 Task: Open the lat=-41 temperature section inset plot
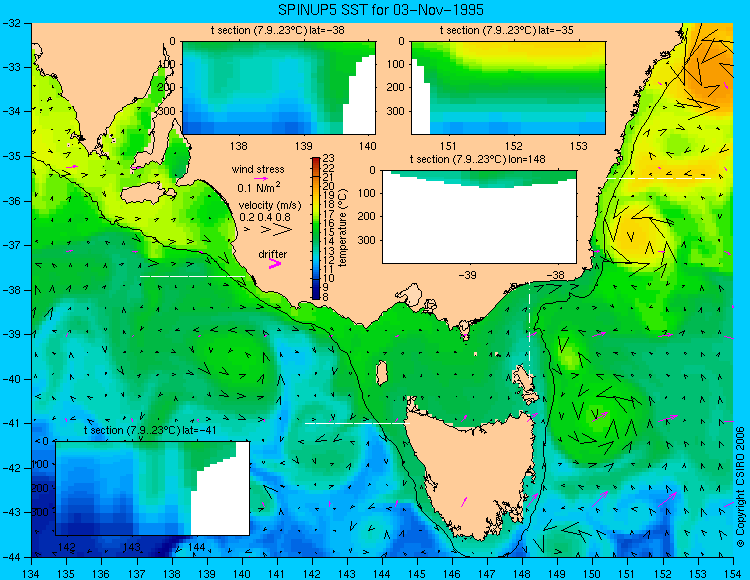153,488
